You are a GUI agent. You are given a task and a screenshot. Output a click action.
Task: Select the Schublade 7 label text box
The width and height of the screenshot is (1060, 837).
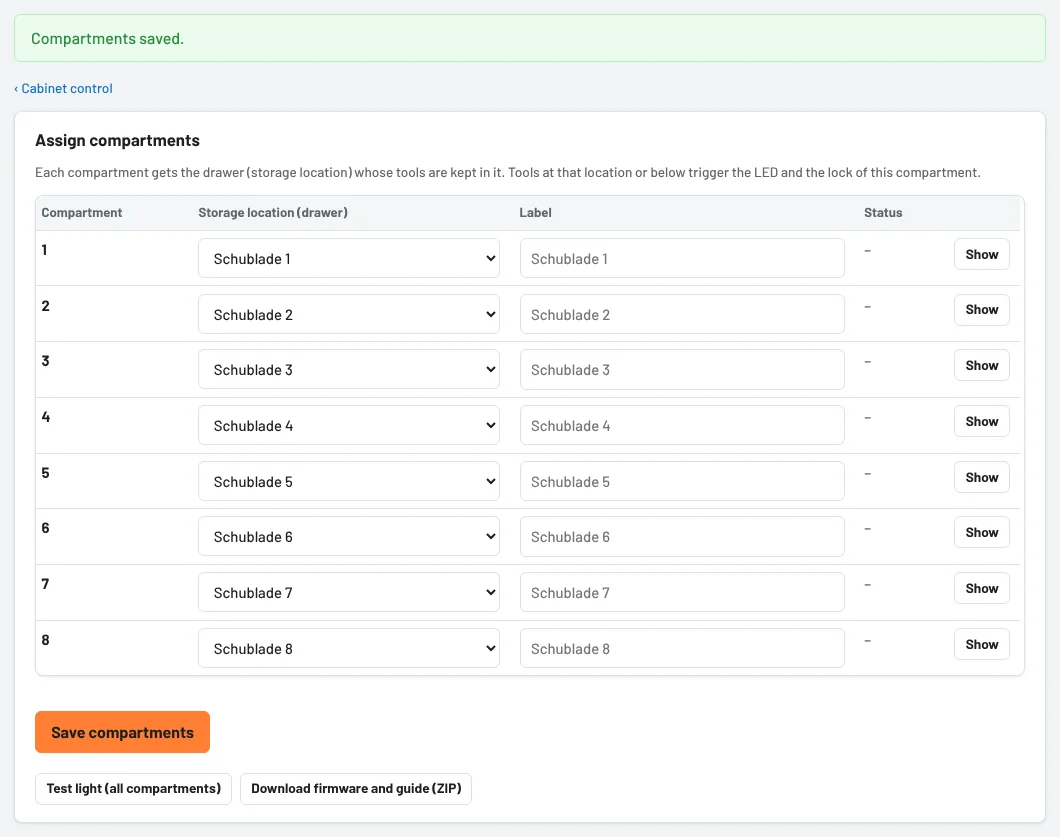[682, 593]
